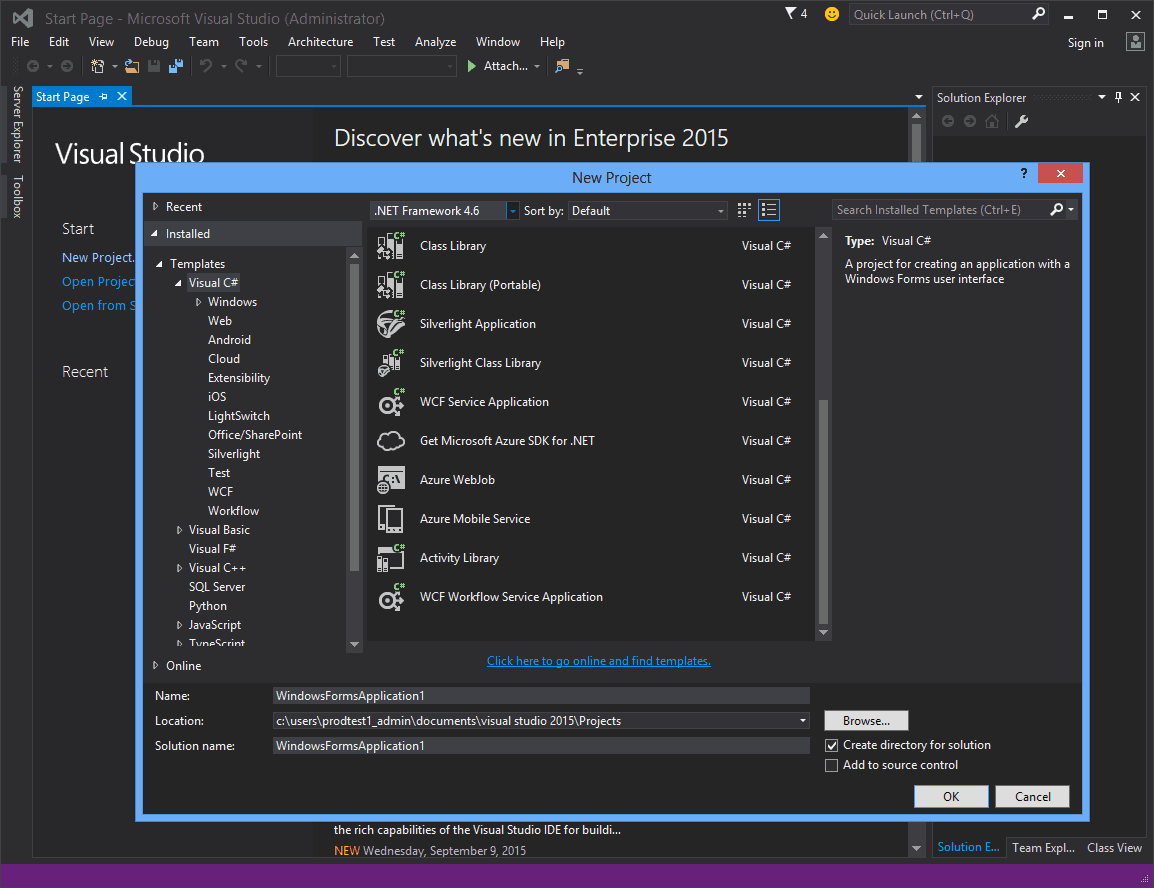Click the smiley feedback icon
Viewport: 1154px width, 888px height.
(x=832, y=14)
